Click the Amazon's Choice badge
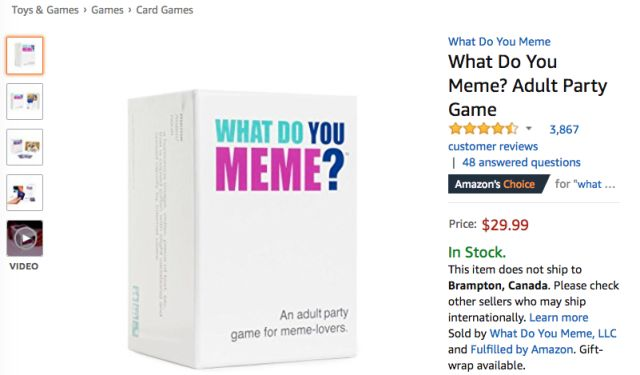Image resolution: width=640 pixels, height=375 pixels. coord(498,184)
